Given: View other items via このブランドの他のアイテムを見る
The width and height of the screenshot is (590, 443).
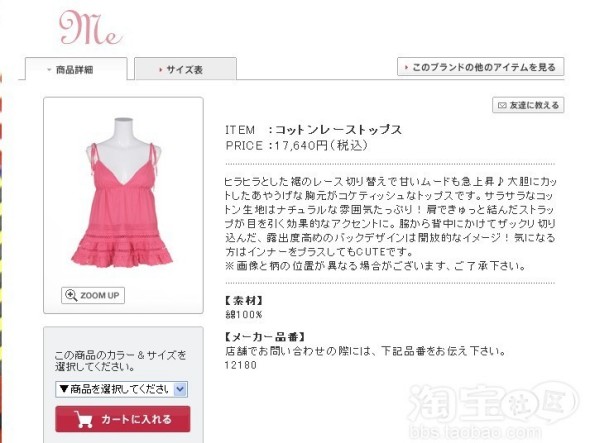Looking at the screenshot, I should pos(481,67).
